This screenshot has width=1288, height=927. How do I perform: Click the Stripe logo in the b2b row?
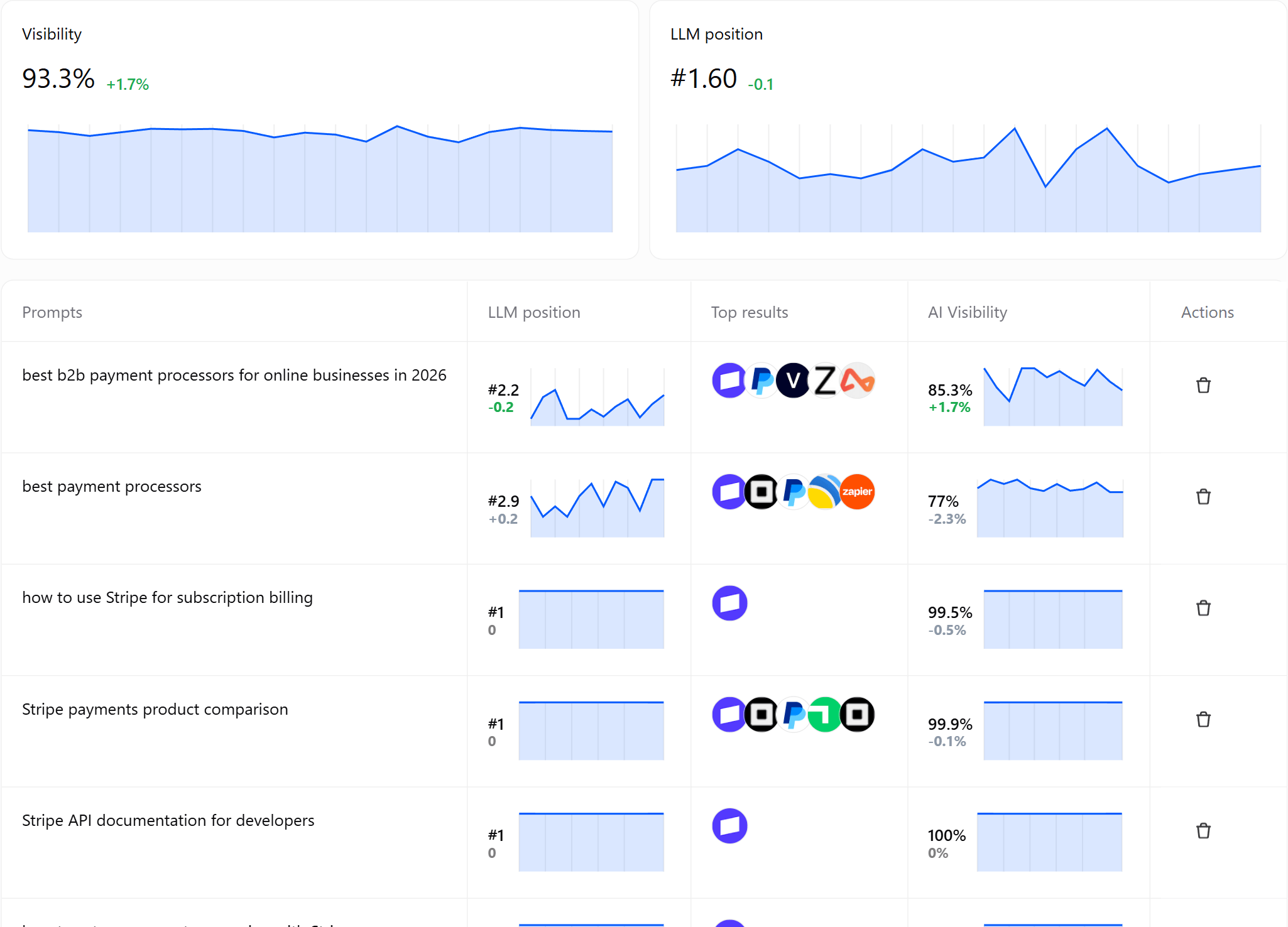tap(729, 381)
